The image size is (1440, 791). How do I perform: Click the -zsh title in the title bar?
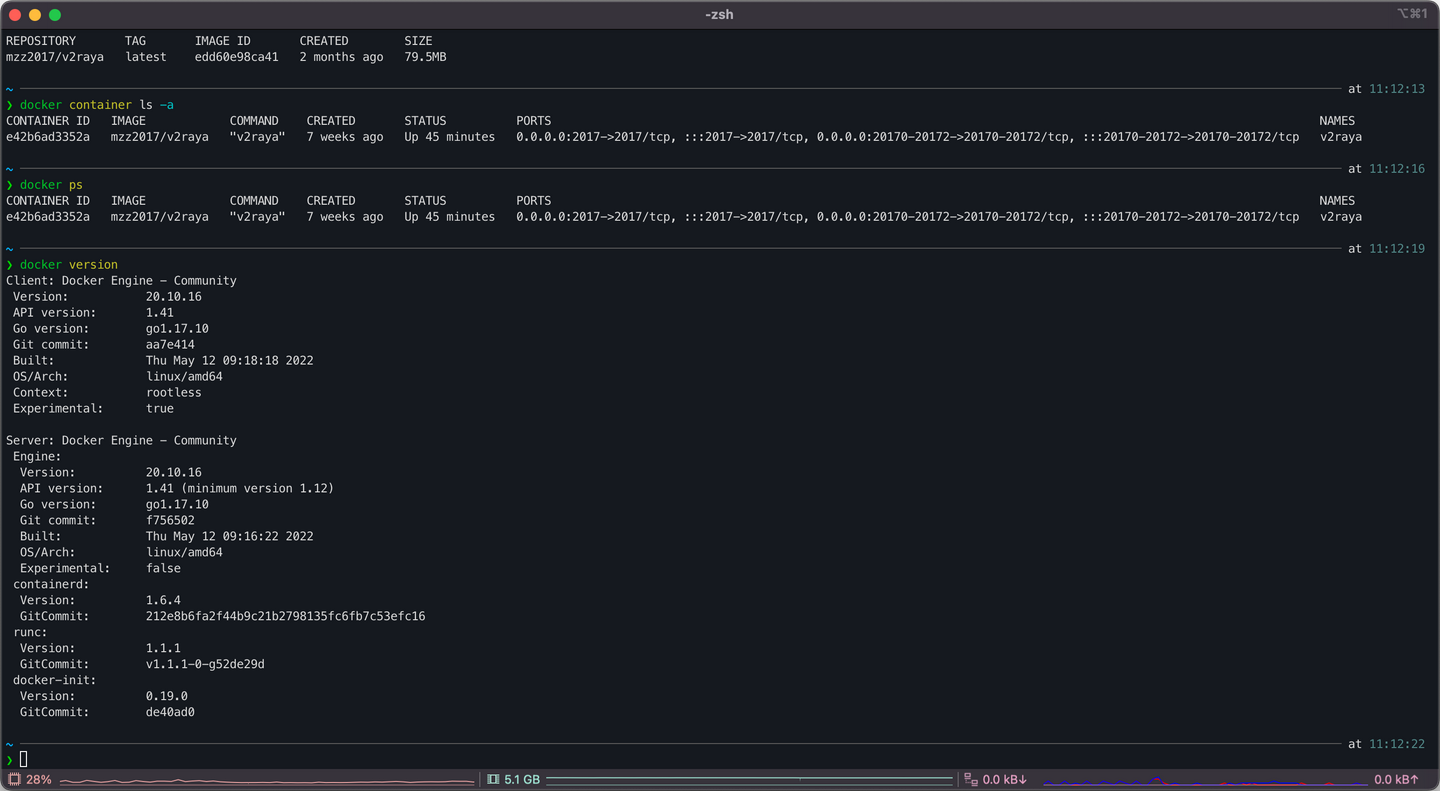[x=719, y=14]
